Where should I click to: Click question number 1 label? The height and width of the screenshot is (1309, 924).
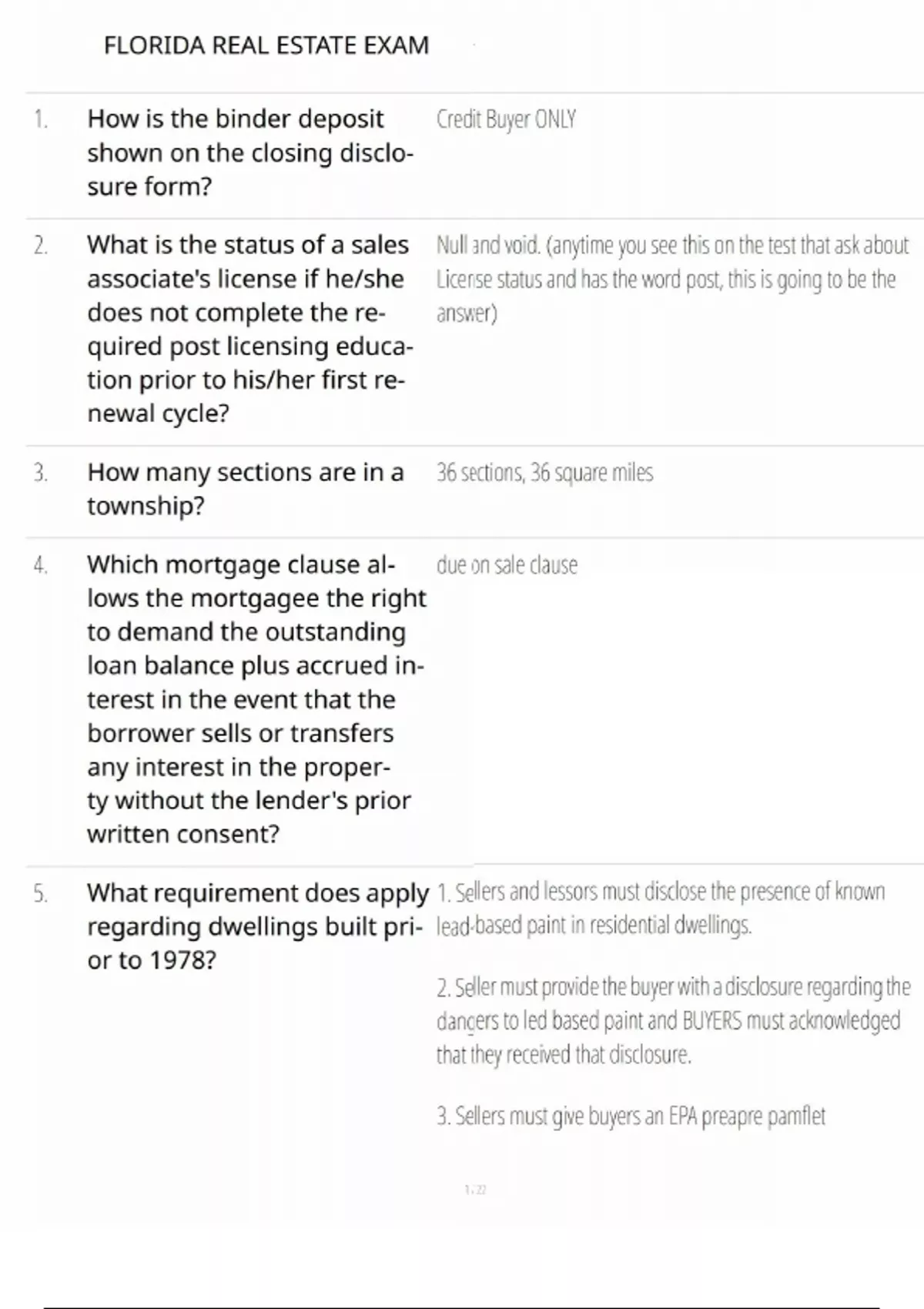(41, 119)
